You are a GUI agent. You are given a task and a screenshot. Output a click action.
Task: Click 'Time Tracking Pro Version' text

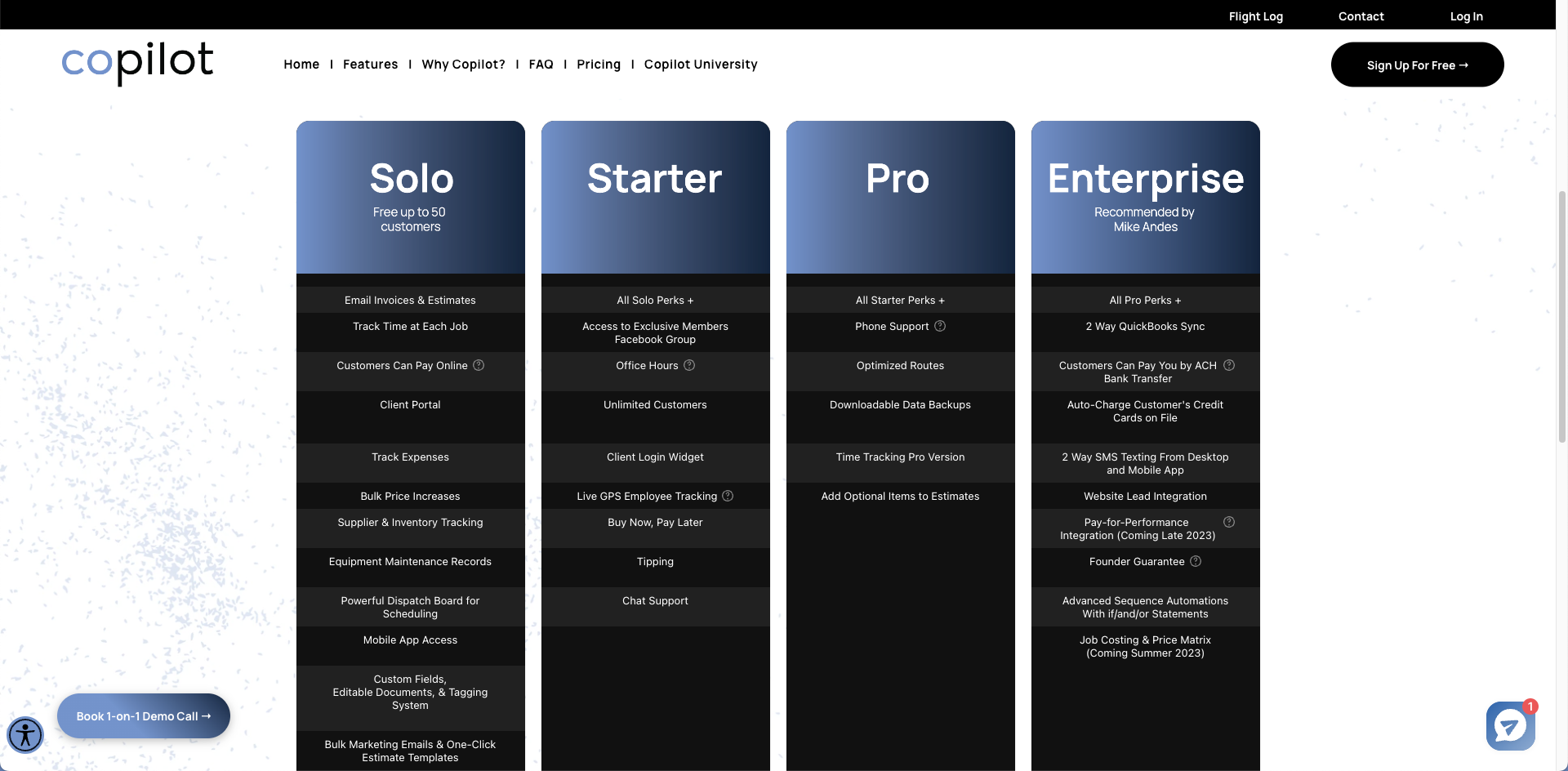900,457
